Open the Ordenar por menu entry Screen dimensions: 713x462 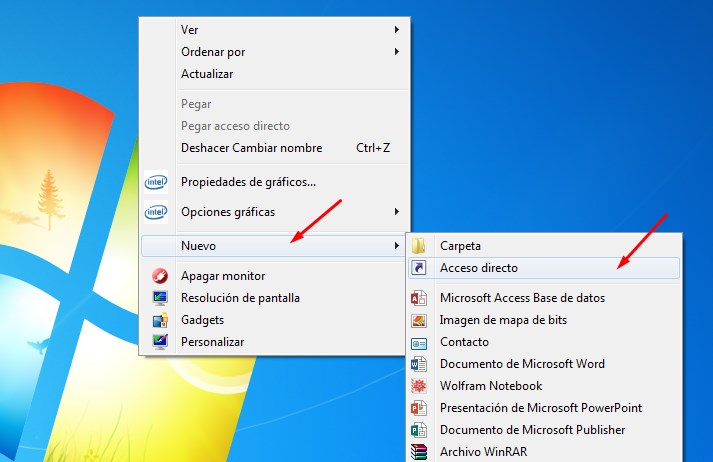(274, 52)
